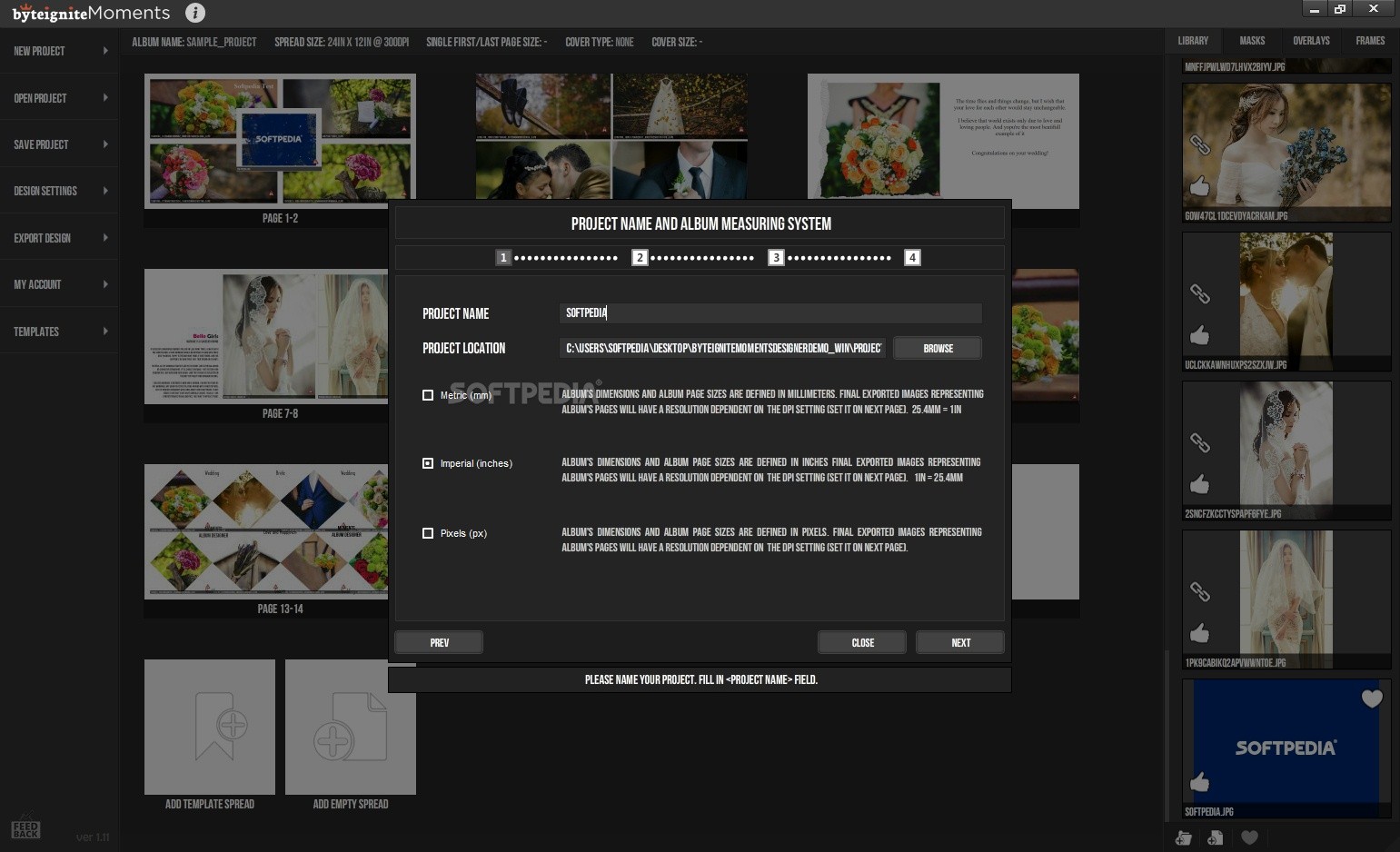Screen dimensions: 1400x852
Task: Select the Imperial (inches) option
Action: 428,463
